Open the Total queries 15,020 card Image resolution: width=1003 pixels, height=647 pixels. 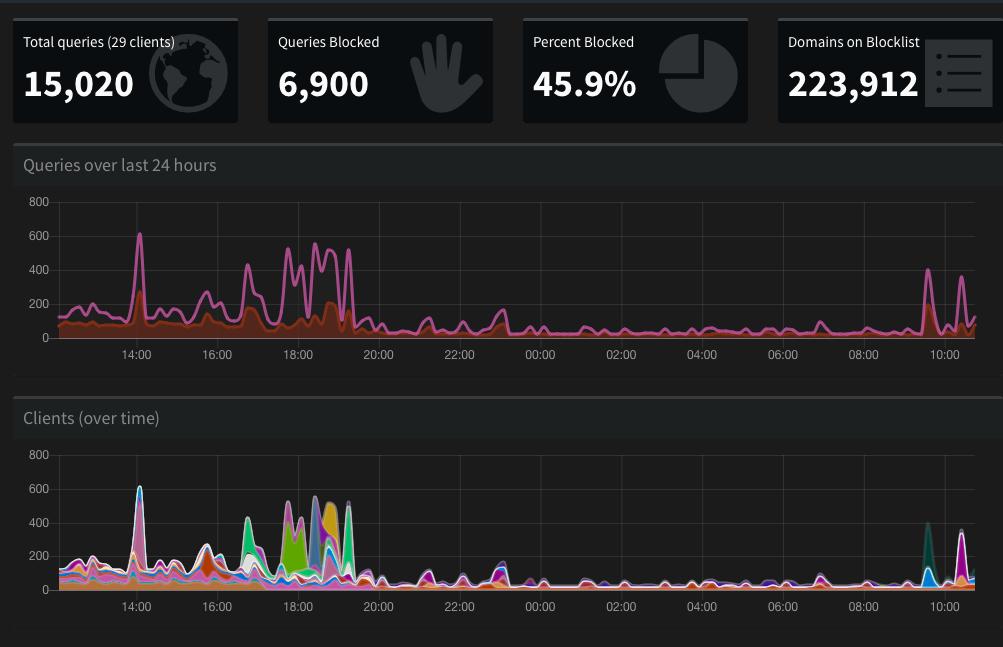pos(125,70)
